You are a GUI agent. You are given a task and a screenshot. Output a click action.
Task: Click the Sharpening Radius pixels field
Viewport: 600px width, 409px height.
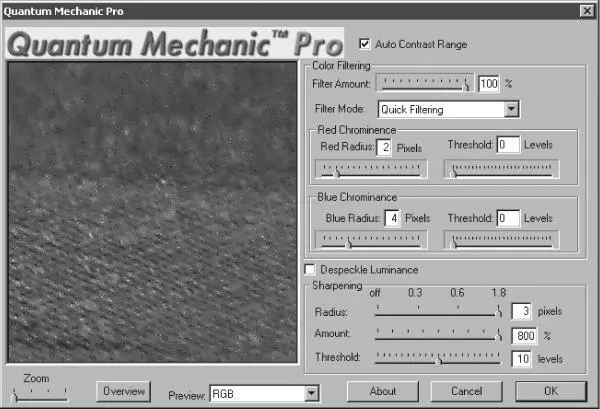[x=521, y=311]
